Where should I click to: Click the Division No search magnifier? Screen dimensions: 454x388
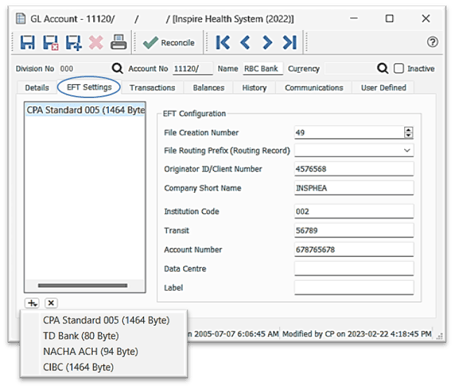coord(117,69)
